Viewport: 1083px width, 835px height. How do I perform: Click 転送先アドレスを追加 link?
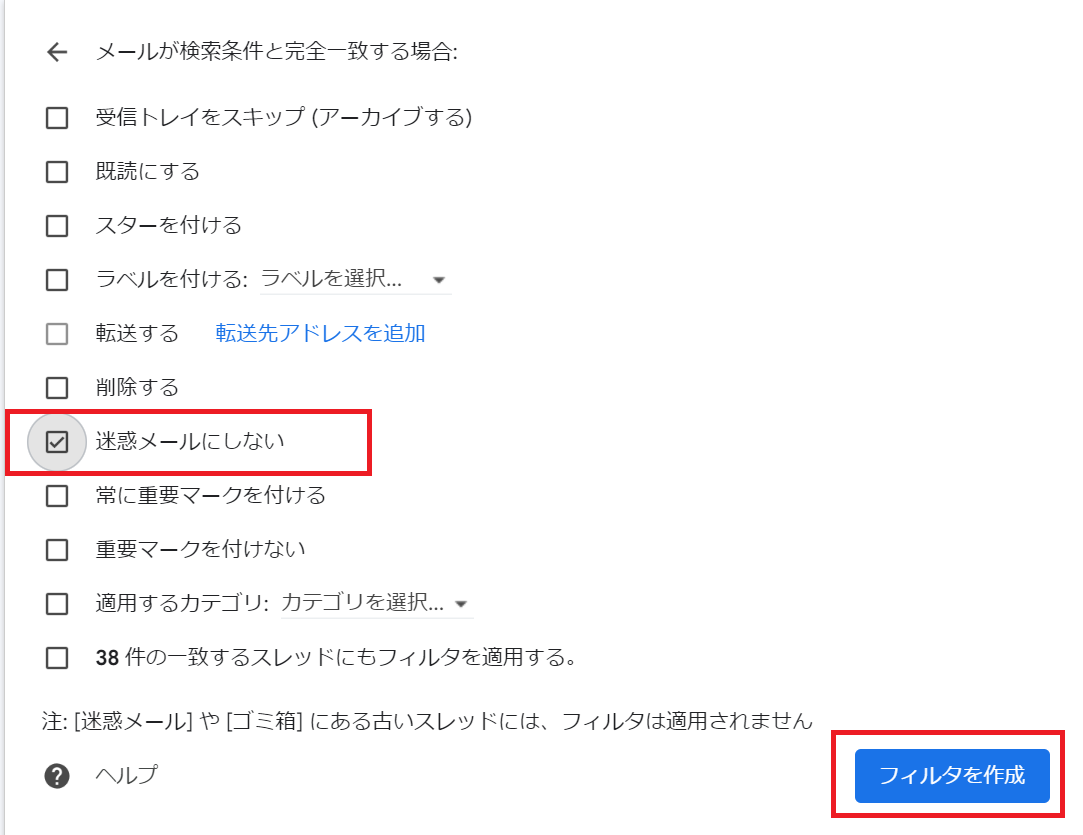pos(320,334)
